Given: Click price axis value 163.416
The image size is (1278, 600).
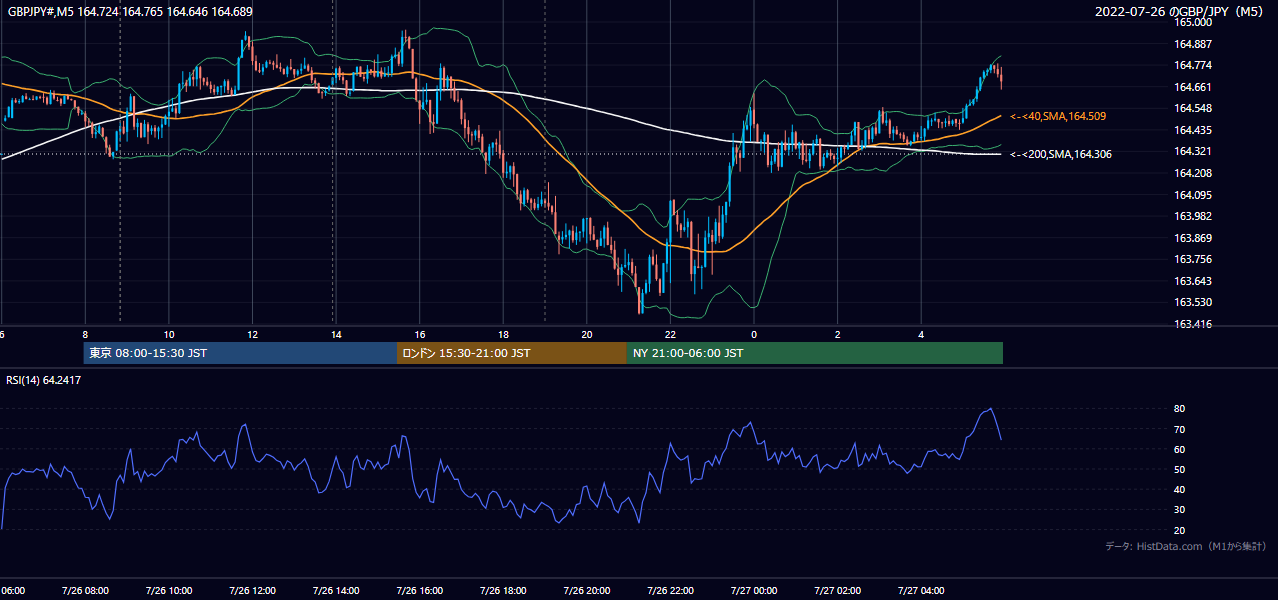Looking at the screenshot, I should (1193, 324).
